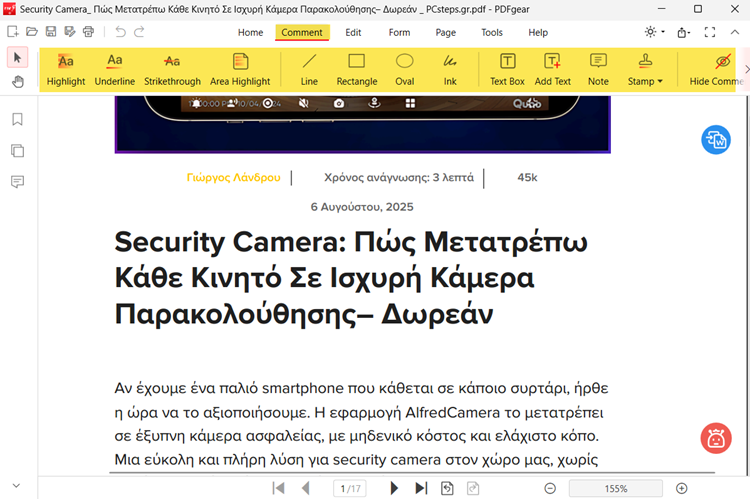The height and width of the screenshot is (499, 750).
Task: Click the author link Γιώργος Λάνδρου
Action: [233, 177]
